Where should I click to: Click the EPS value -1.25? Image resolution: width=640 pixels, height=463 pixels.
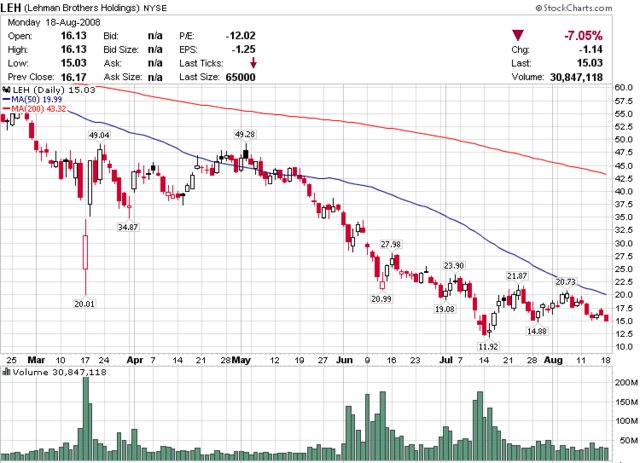tap(244, 49)
